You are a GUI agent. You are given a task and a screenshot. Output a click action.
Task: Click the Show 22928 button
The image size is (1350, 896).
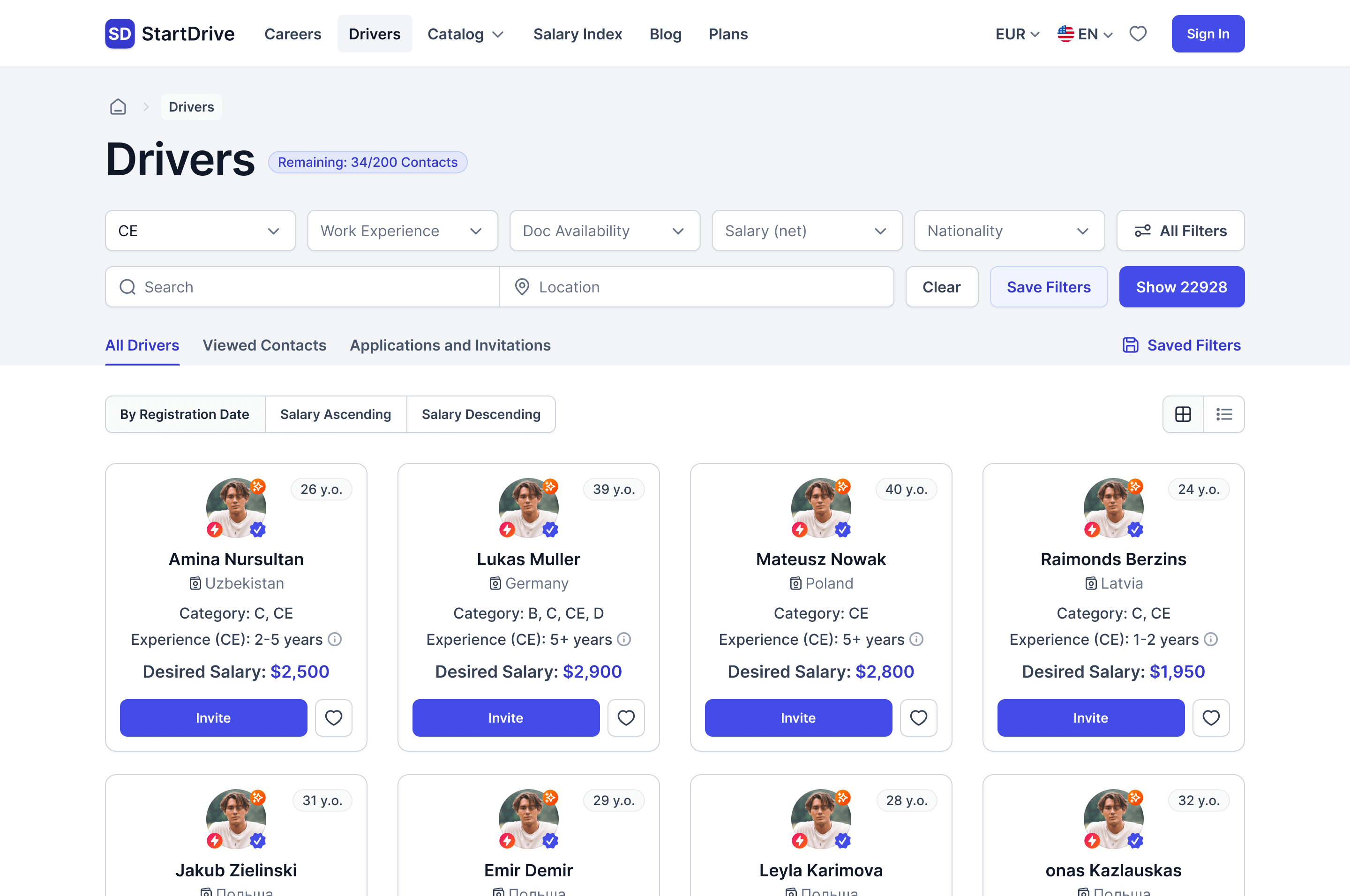(1181, 287)
